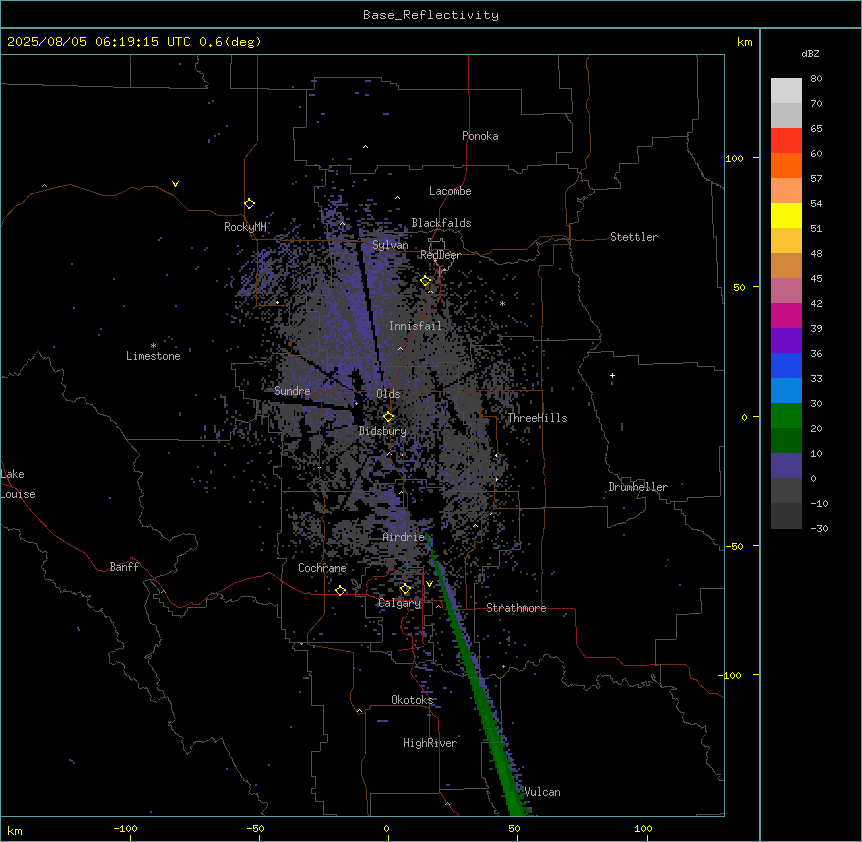This screenshot has width=862, height=842.
Task: Click the Blackfalds city label
Action: pos(441,223)
